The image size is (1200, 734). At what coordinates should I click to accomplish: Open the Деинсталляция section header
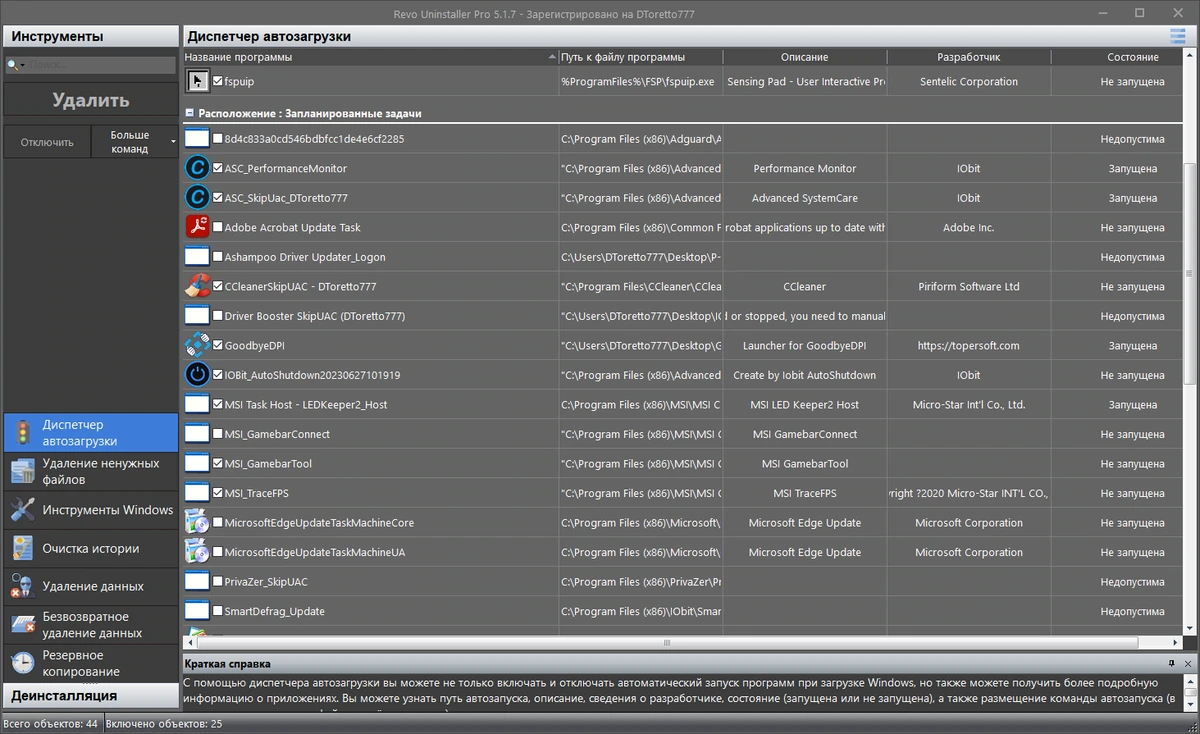[x=90, y=695]
